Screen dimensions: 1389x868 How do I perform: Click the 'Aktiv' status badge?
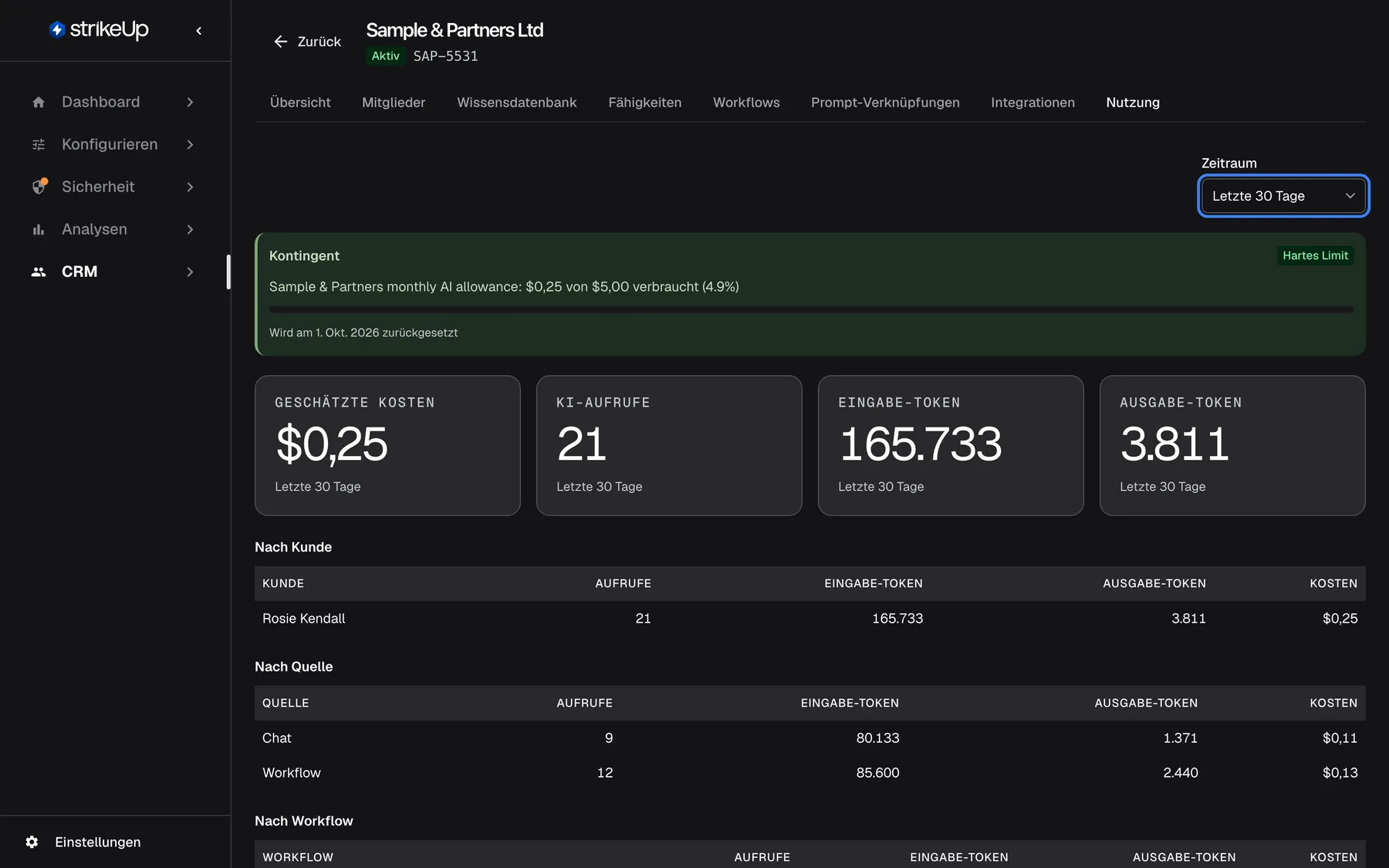[x=385, y=56]
